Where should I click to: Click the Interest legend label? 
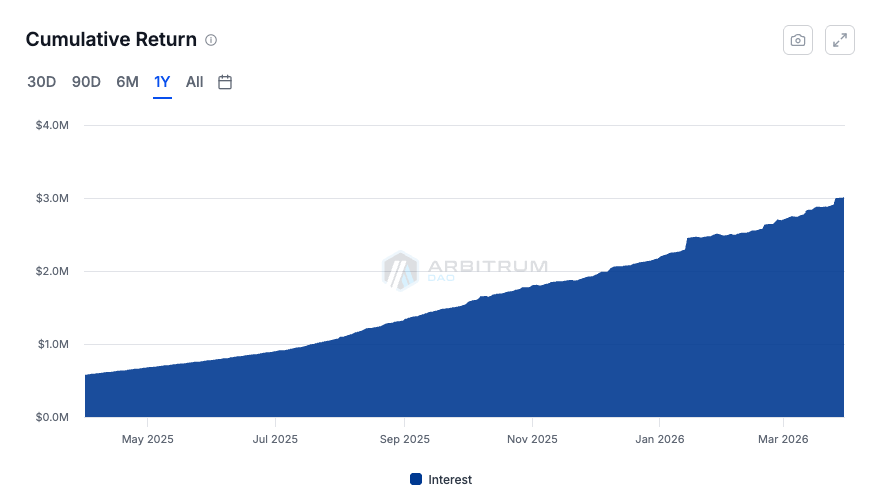[x=450, y=480]
